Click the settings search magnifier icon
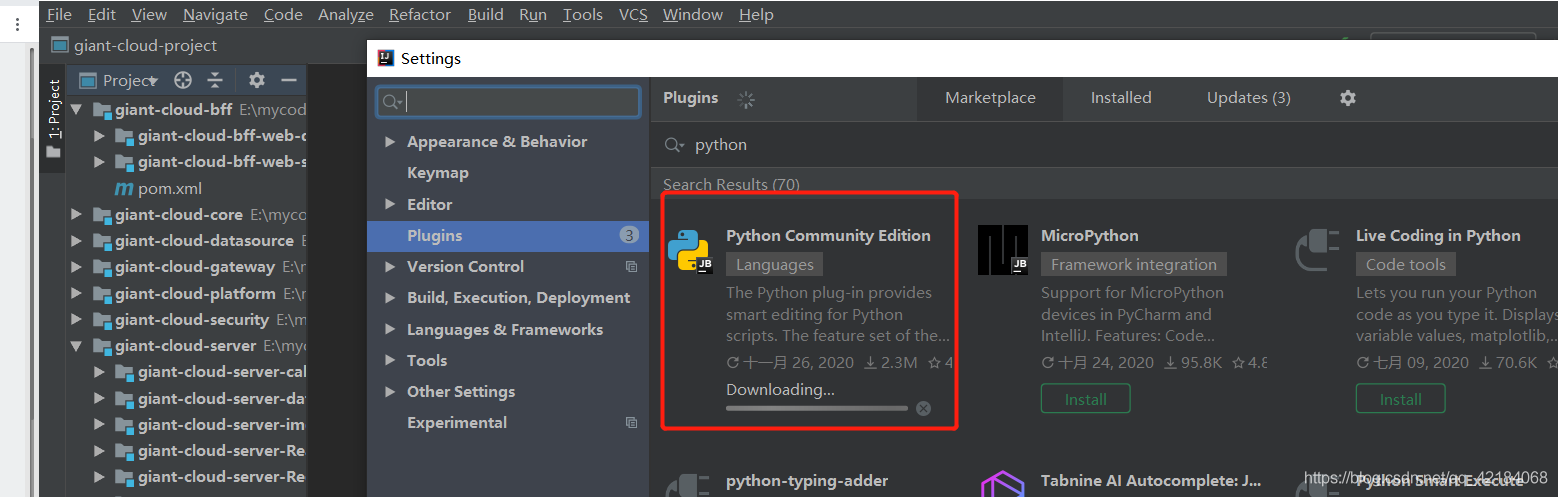 click(392, 102)
